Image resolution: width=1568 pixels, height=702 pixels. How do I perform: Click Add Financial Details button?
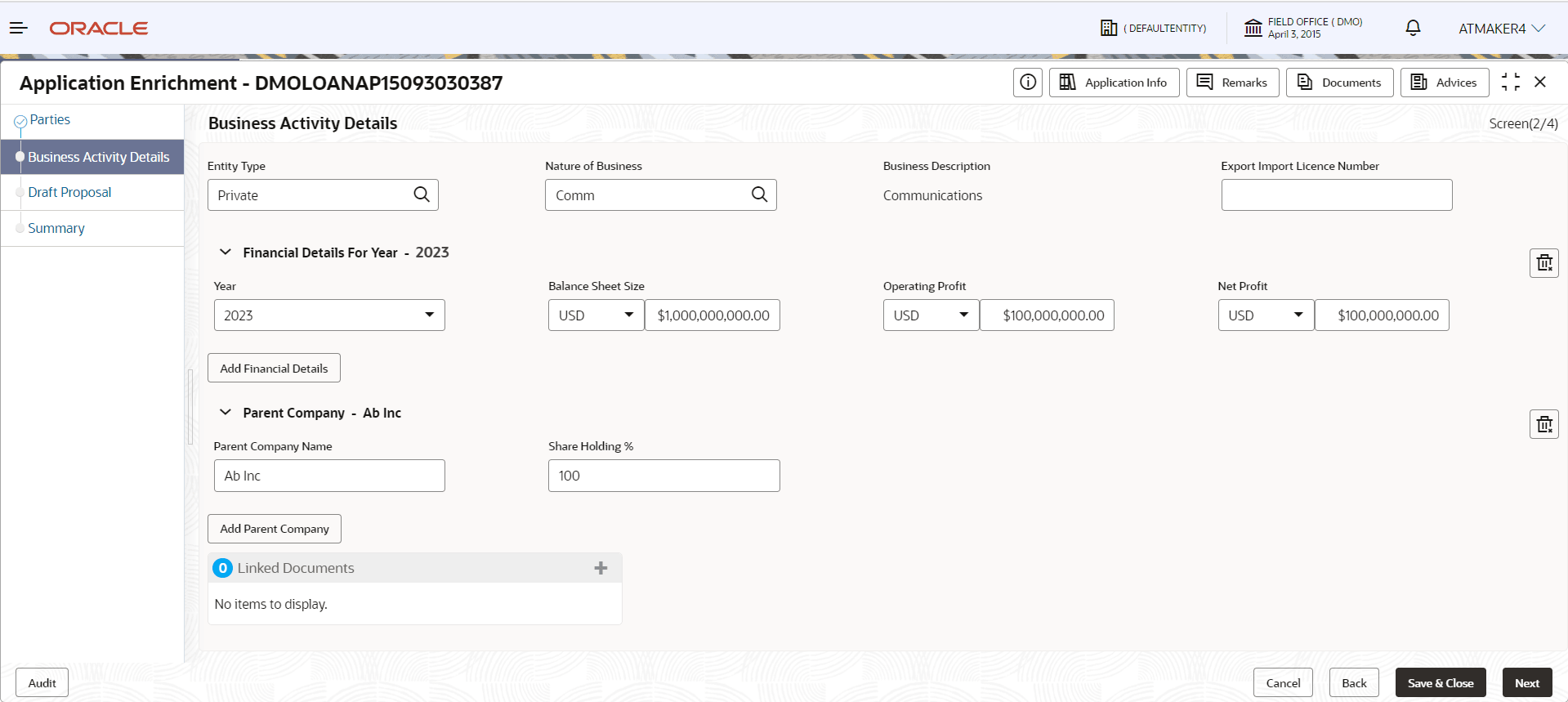[x=274, y=368]
